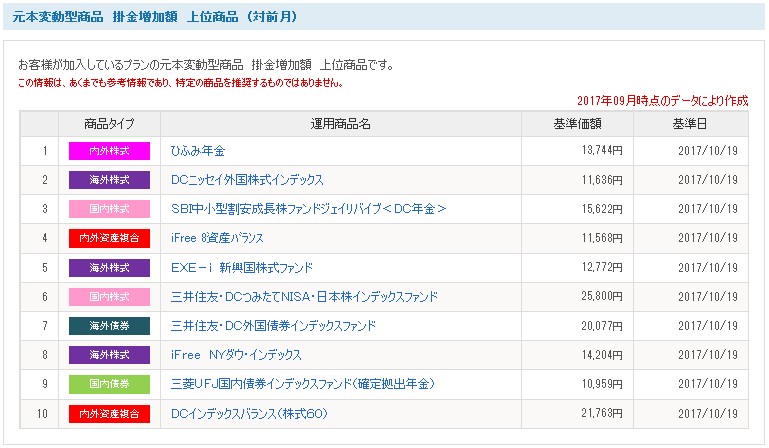Click the 内外資産複合 badge in row 10

(x=109, y=414)
